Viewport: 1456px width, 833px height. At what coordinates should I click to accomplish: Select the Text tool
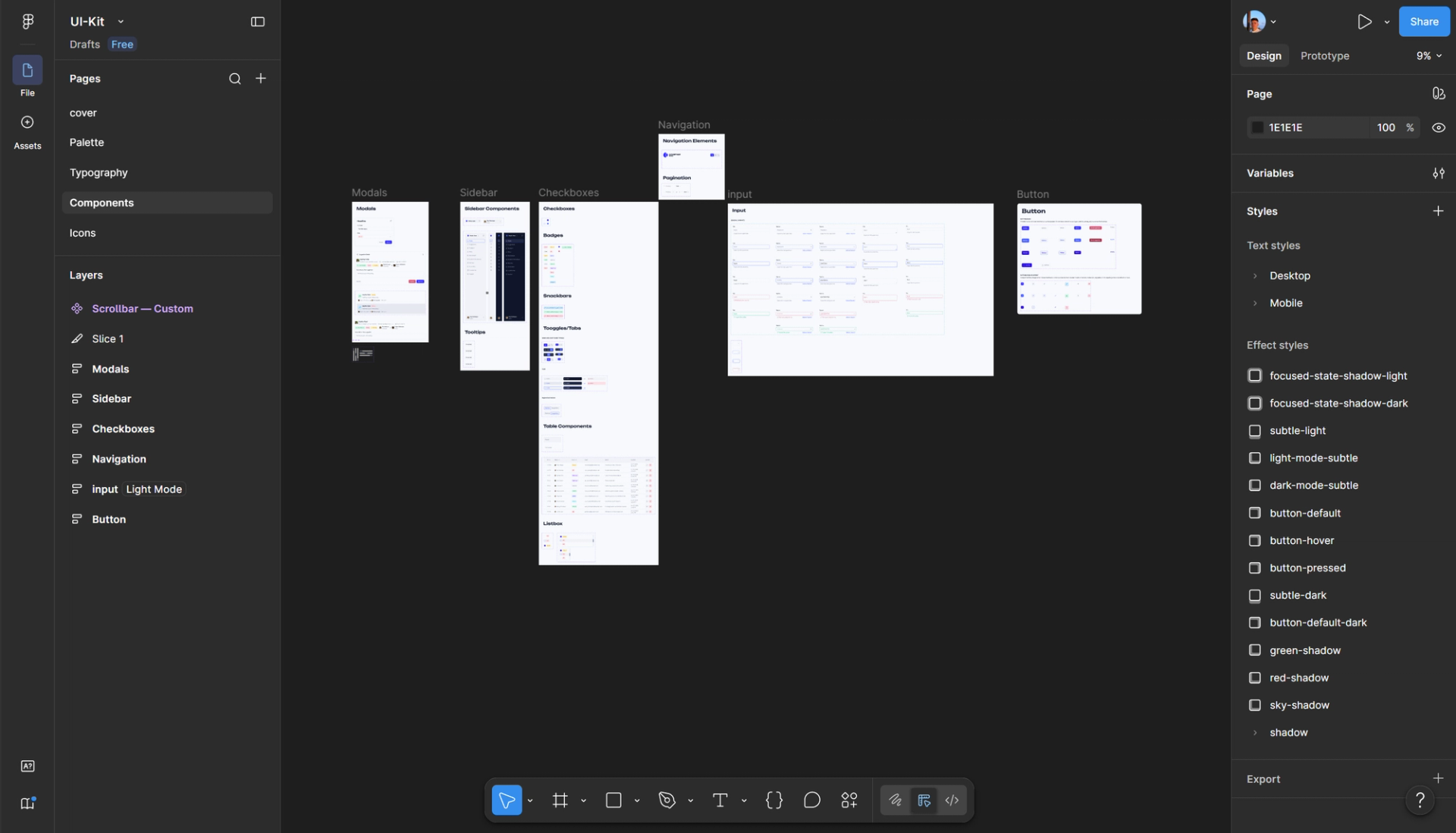click(720, 800)
